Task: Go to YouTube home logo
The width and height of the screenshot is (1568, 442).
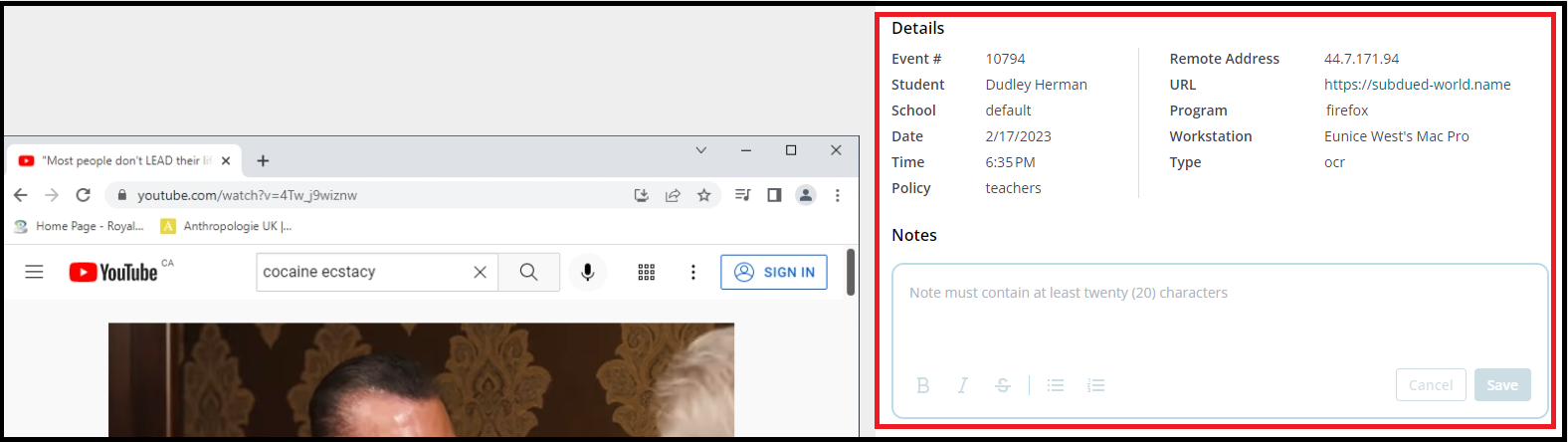Action: click(113, 272)
